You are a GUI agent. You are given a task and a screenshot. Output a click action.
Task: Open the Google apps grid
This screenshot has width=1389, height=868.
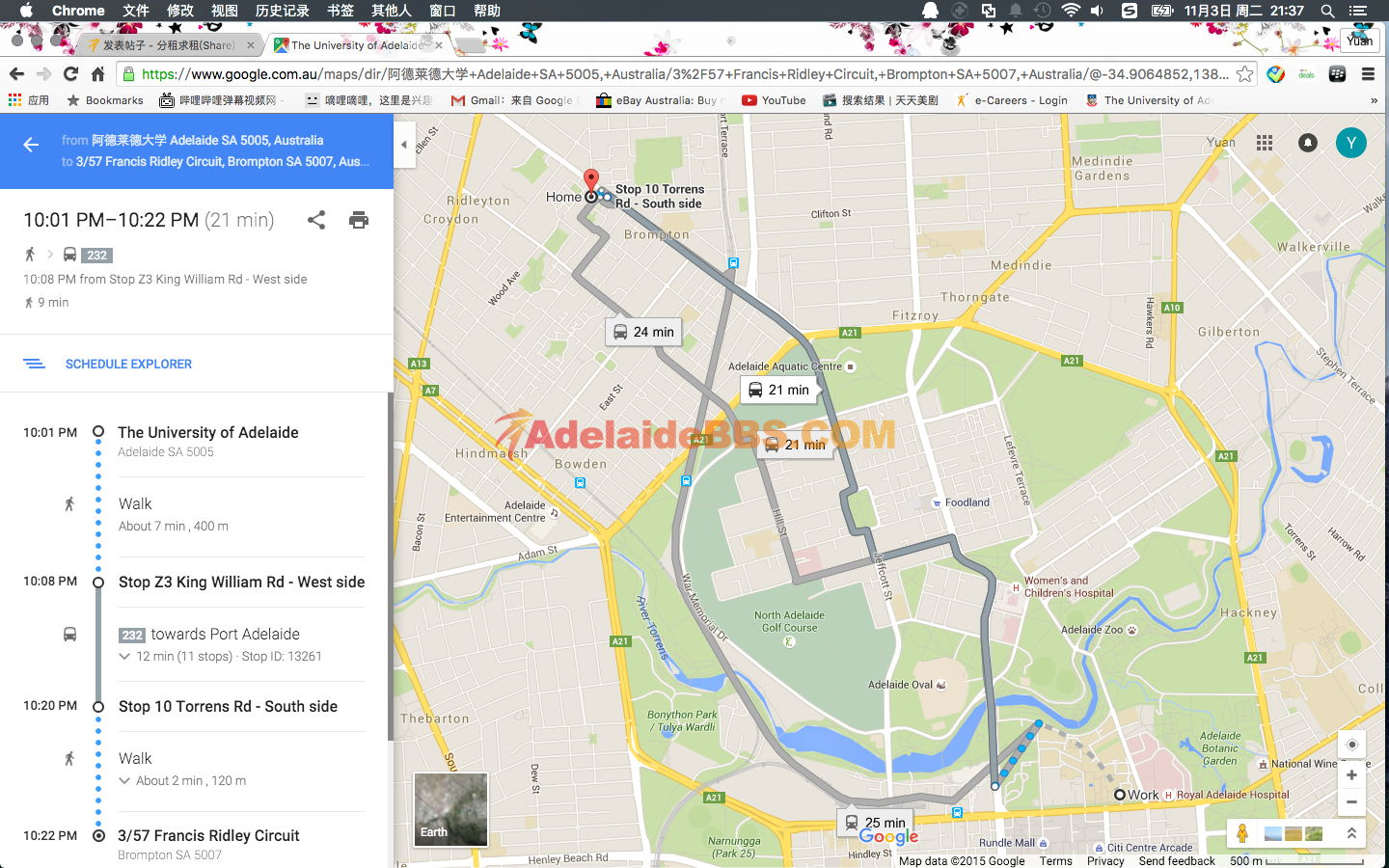(1265, 143)
